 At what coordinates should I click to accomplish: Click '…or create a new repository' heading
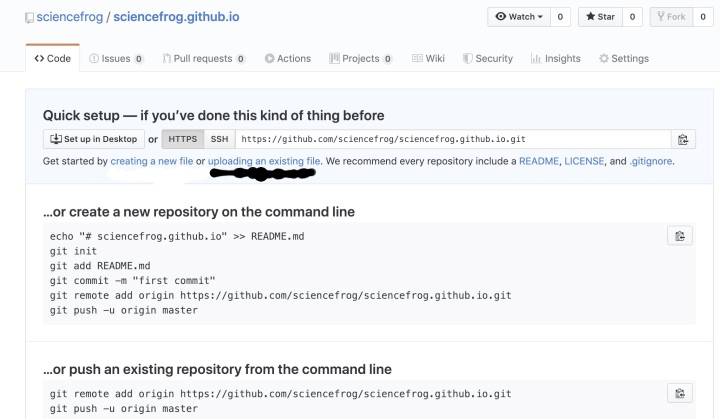pos(199,212)
